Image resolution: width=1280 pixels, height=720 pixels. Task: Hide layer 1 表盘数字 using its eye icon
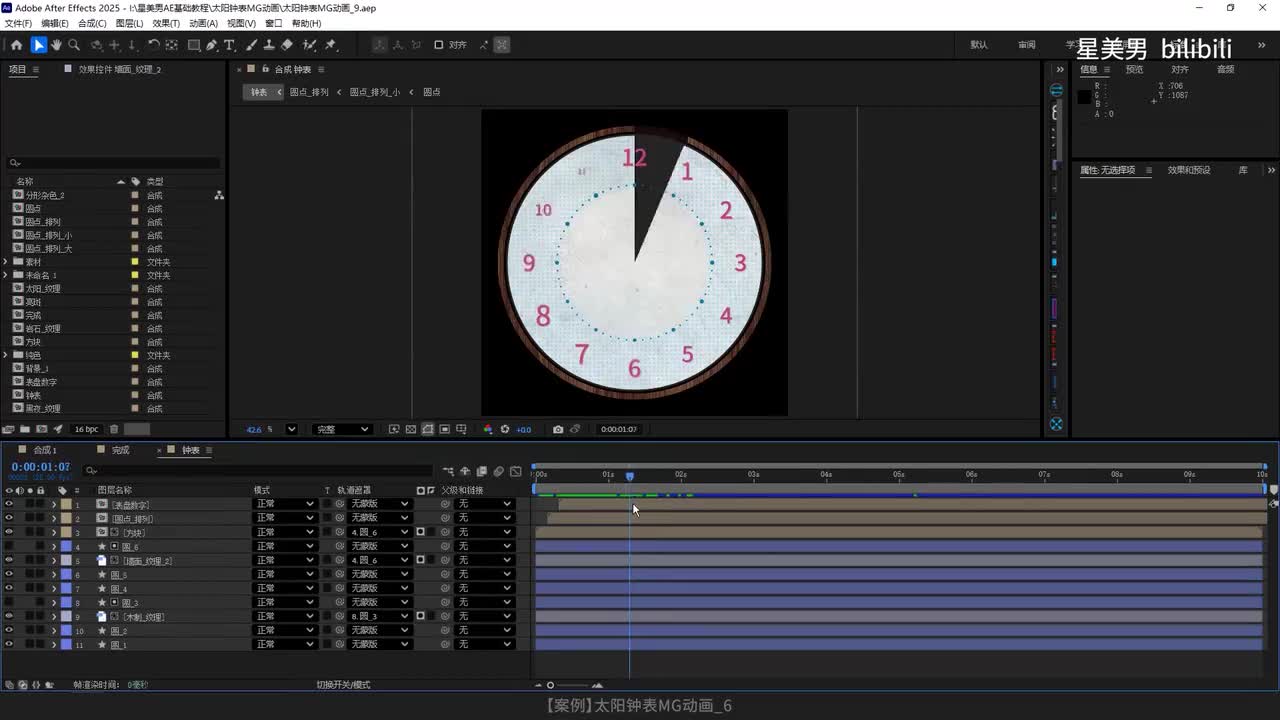9,504
